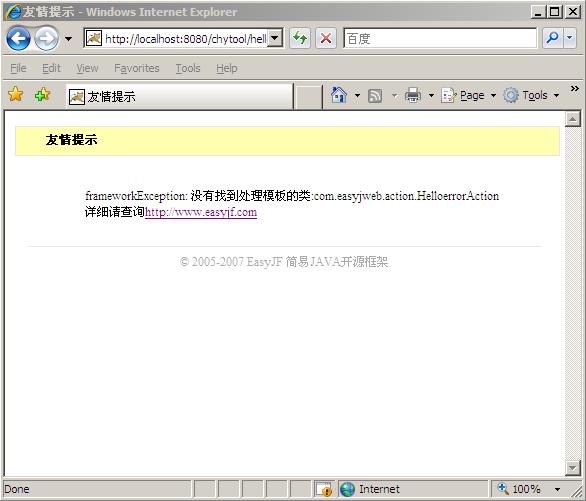
Task: Click Add to Favorites icon
Action: (42, 94)
